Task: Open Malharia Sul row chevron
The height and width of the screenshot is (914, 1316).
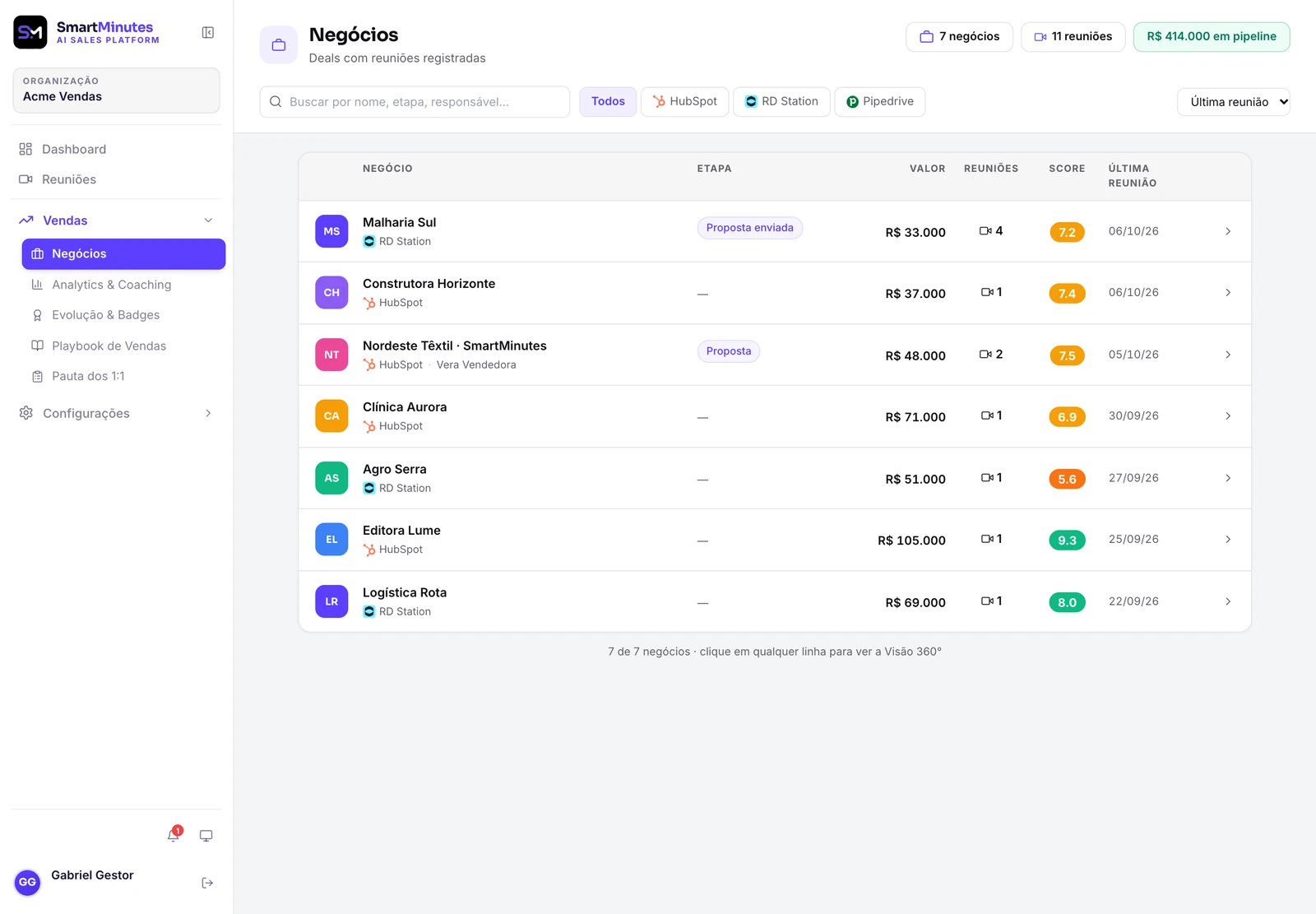Action: [x=1228, y=231]
